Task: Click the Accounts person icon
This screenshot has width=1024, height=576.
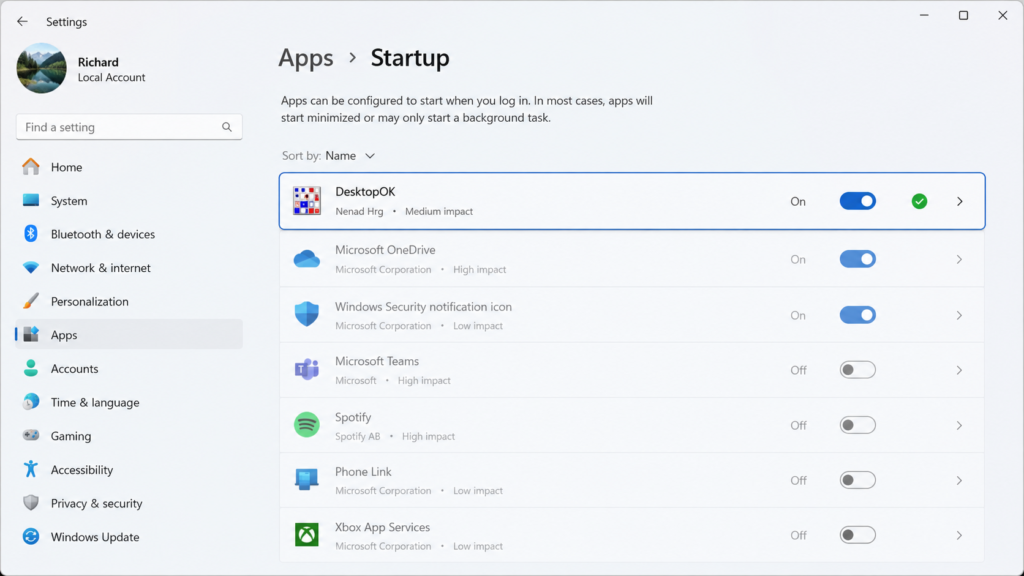Action: (31, 368)
